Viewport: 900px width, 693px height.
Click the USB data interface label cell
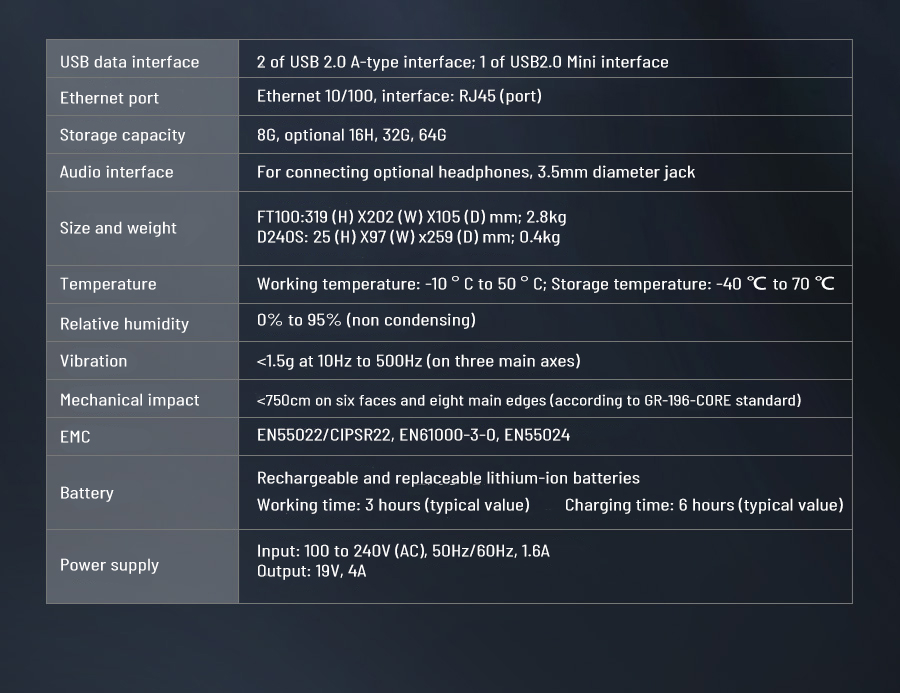pyautogui.click(x=129, y=62)
